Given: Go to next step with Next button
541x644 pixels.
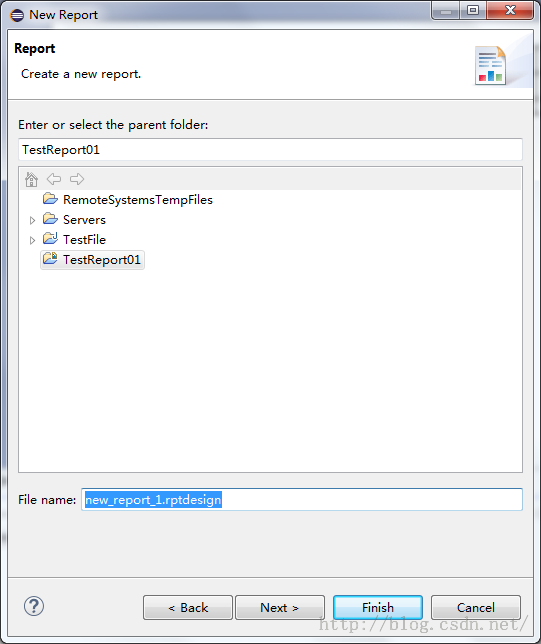Looking at the screenshot, I should (x=280, y=607).
